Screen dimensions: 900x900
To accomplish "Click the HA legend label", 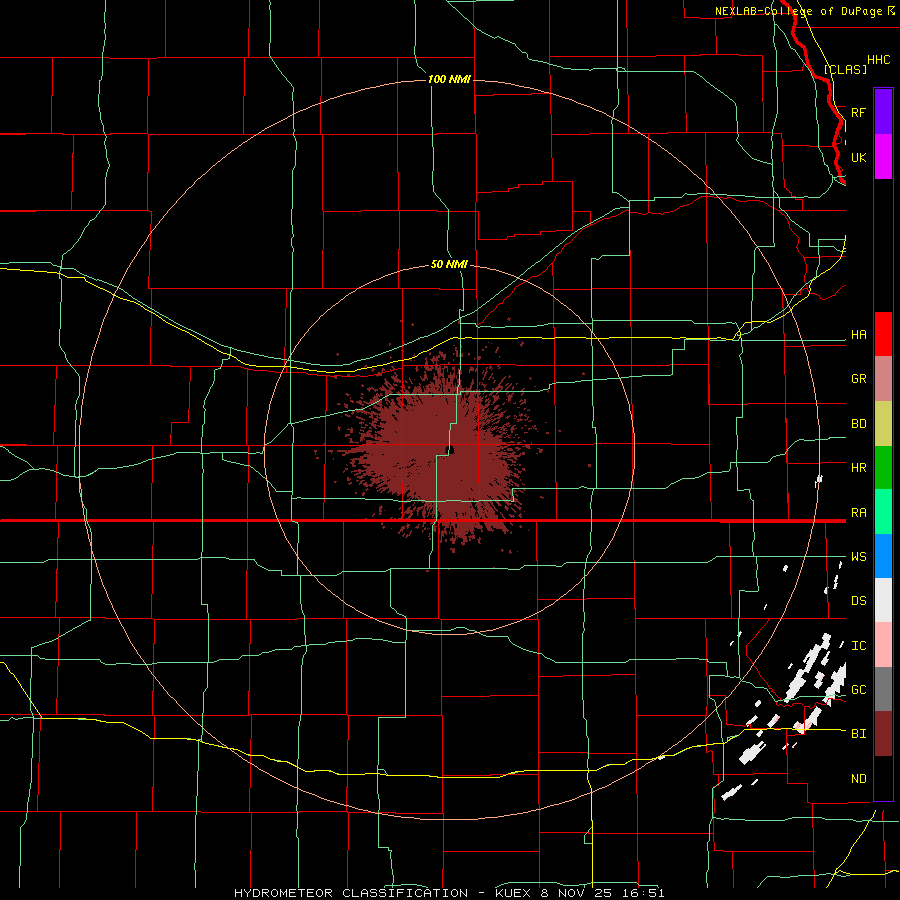I will pyautogui.click(x=858, y=335).
